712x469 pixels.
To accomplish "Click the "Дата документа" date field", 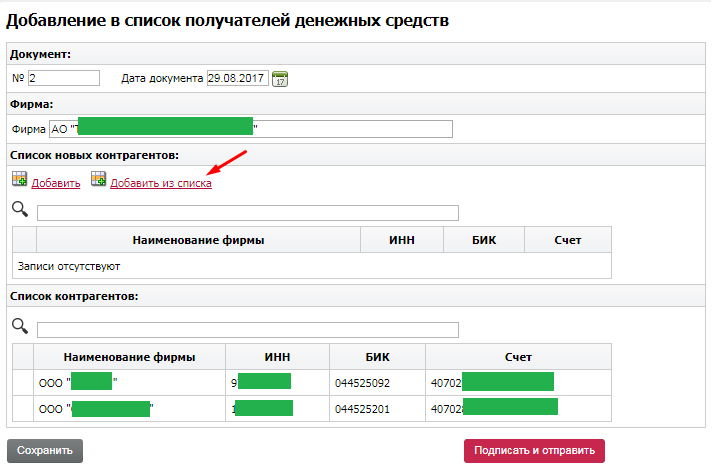I will pos(237,78).
